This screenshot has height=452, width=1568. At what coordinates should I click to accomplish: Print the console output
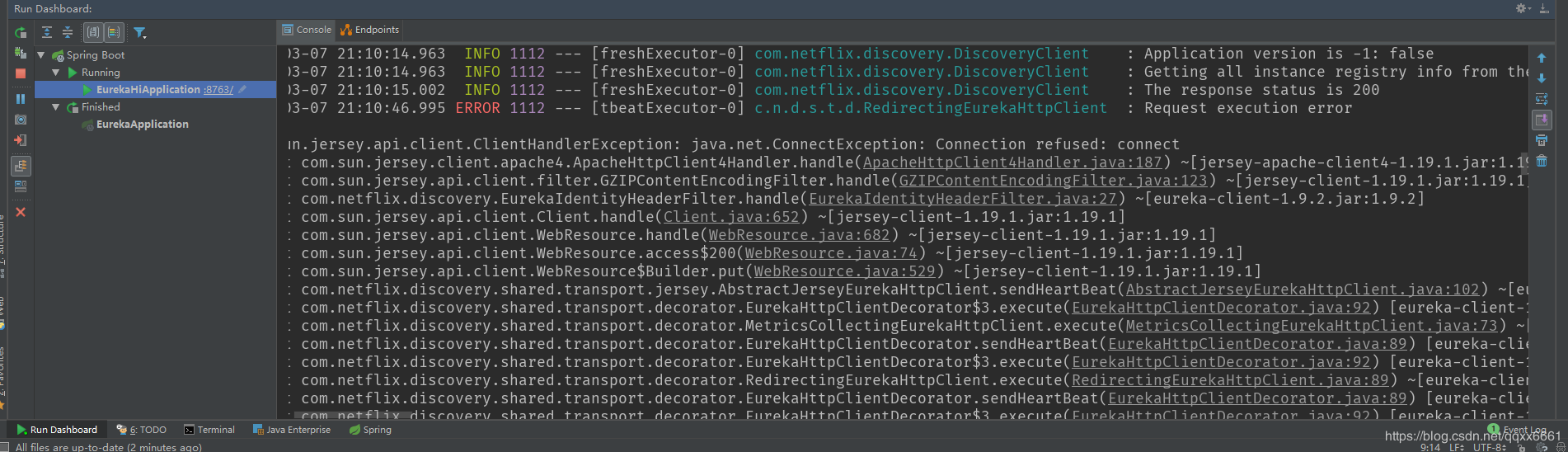(x=1542, y=140)
